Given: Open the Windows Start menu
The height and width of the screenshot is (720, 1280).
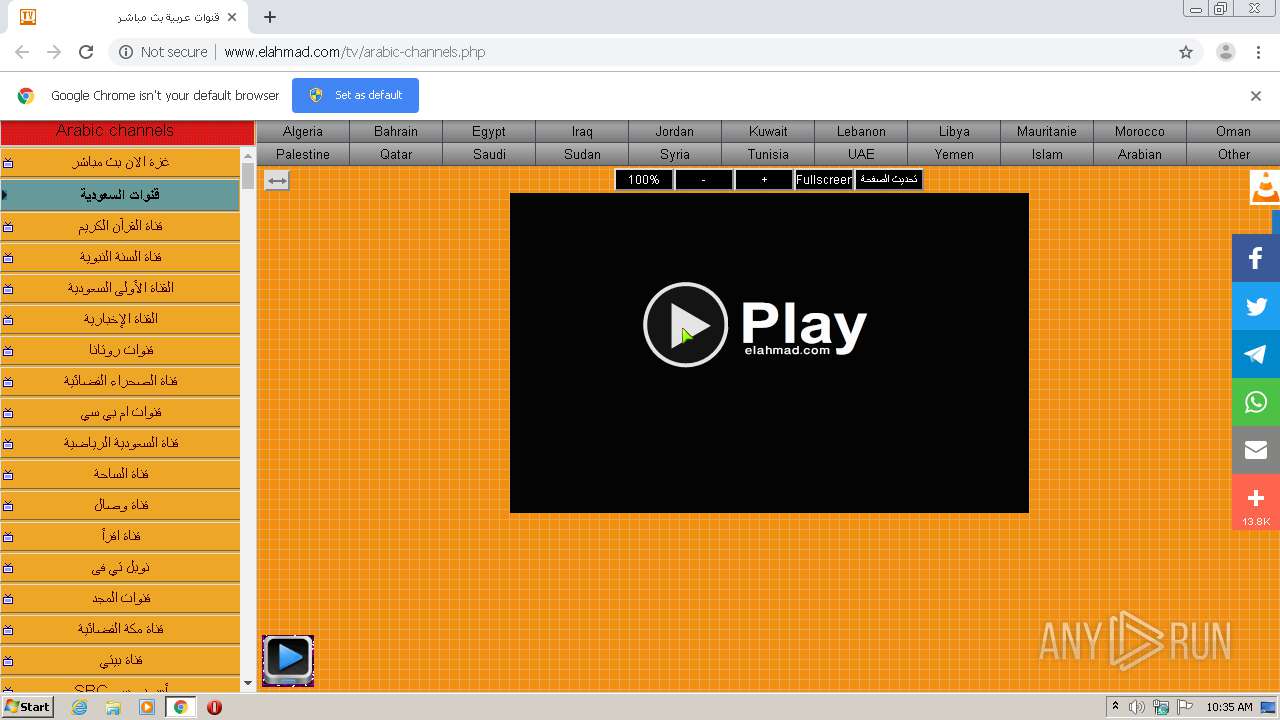Looking at the screenshot, I should pos(27,707).
